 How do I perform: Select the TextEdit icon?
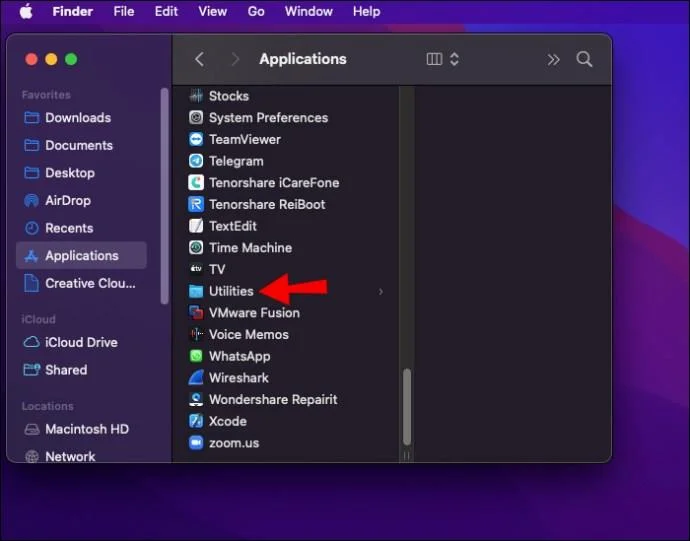coord(196,225)
